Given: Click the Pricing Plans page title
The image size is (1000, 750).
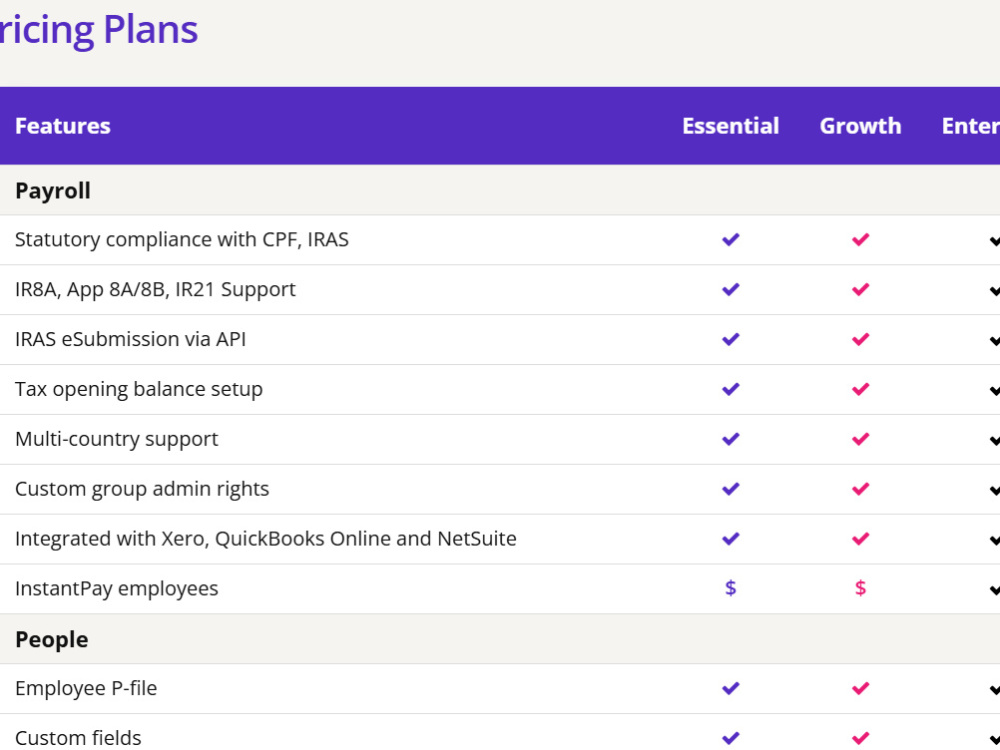Looking at the screenshot, I should click(99, 30).
